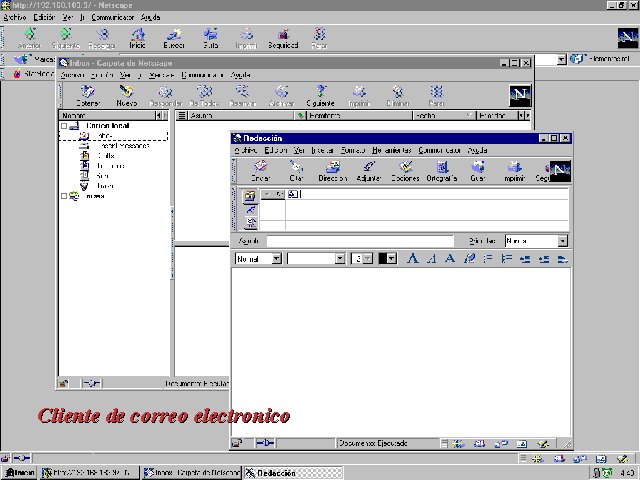
Task: Open the paragraph style Normal dropdown
Action: coord(276,258)
